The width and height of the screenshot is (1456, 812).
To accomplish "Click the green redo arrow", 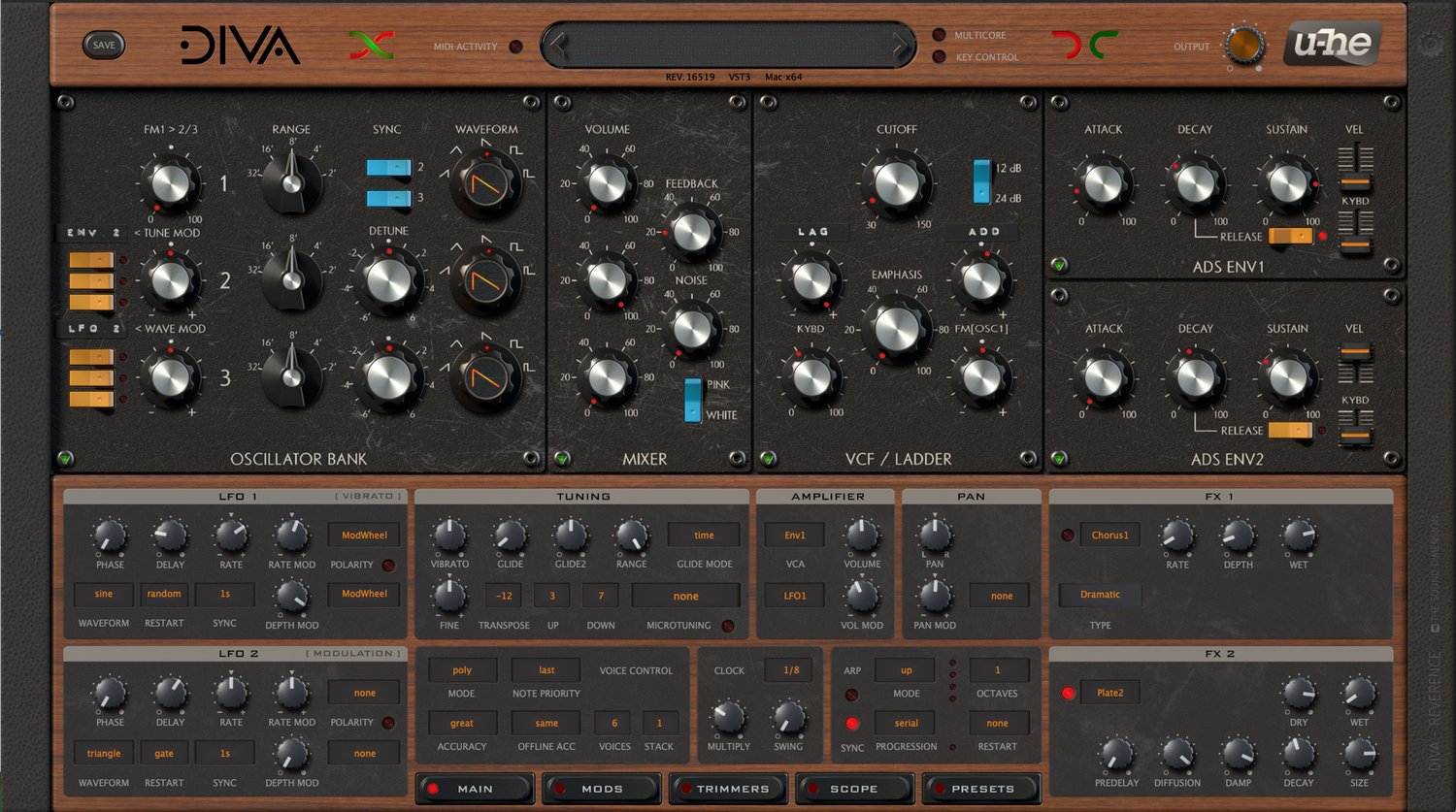I will point(1104,45).
